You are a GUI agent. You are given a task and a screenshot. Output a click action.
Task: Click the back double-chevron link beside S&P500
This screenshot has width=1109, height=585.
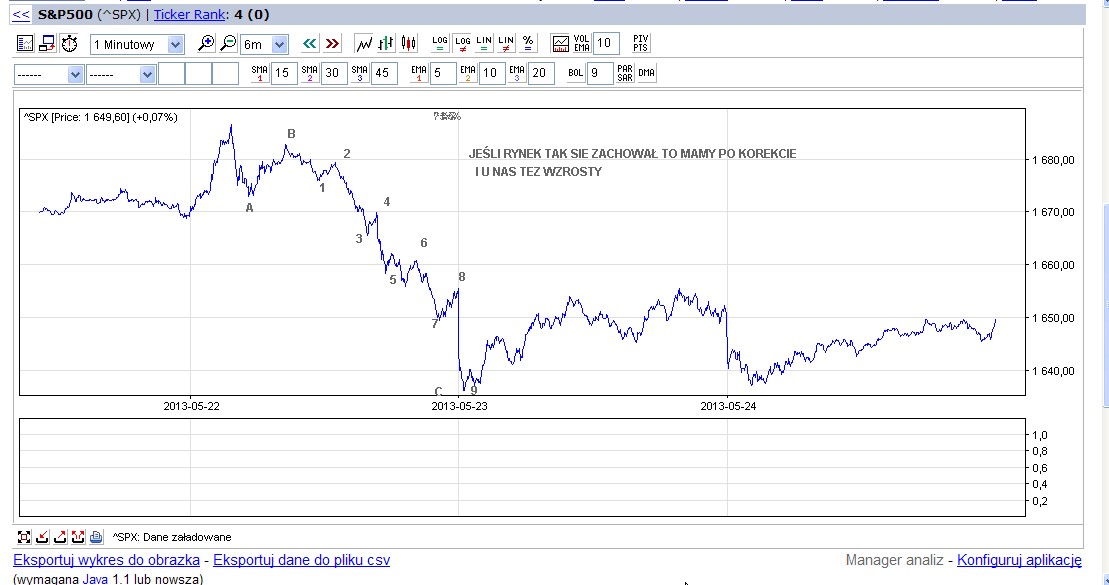[21, 14]
